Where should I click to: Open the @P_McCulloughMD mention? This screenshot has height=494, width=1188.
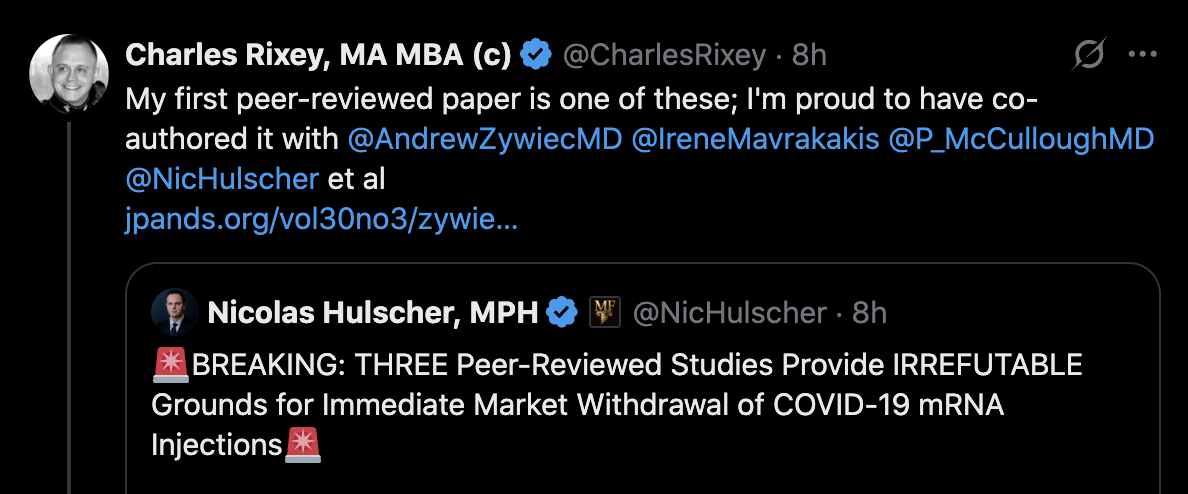click(1021, 140)
